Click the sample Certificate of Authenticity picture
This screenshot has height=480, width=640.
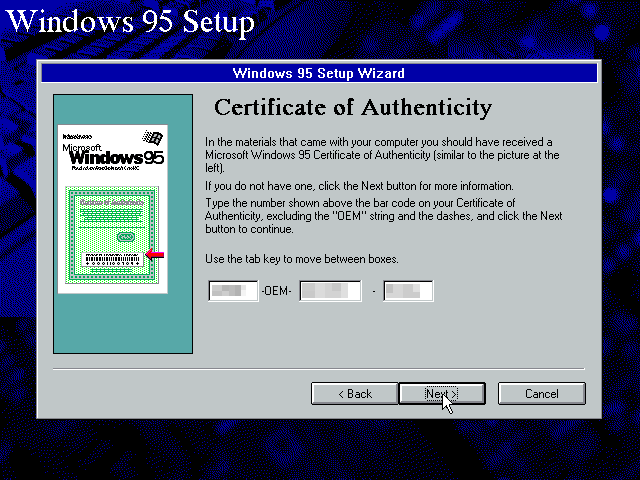112,208
